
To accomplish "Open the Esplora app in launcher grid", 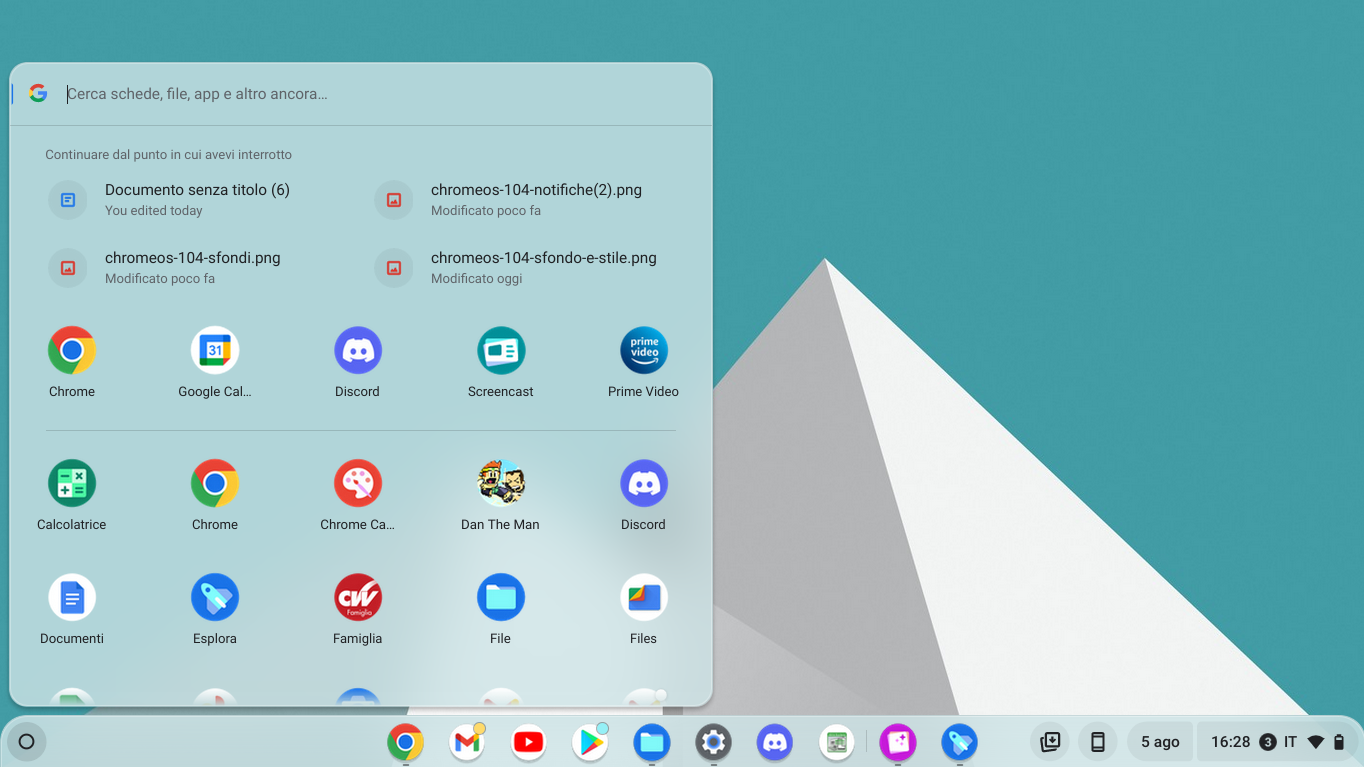I will coord(215,599).
